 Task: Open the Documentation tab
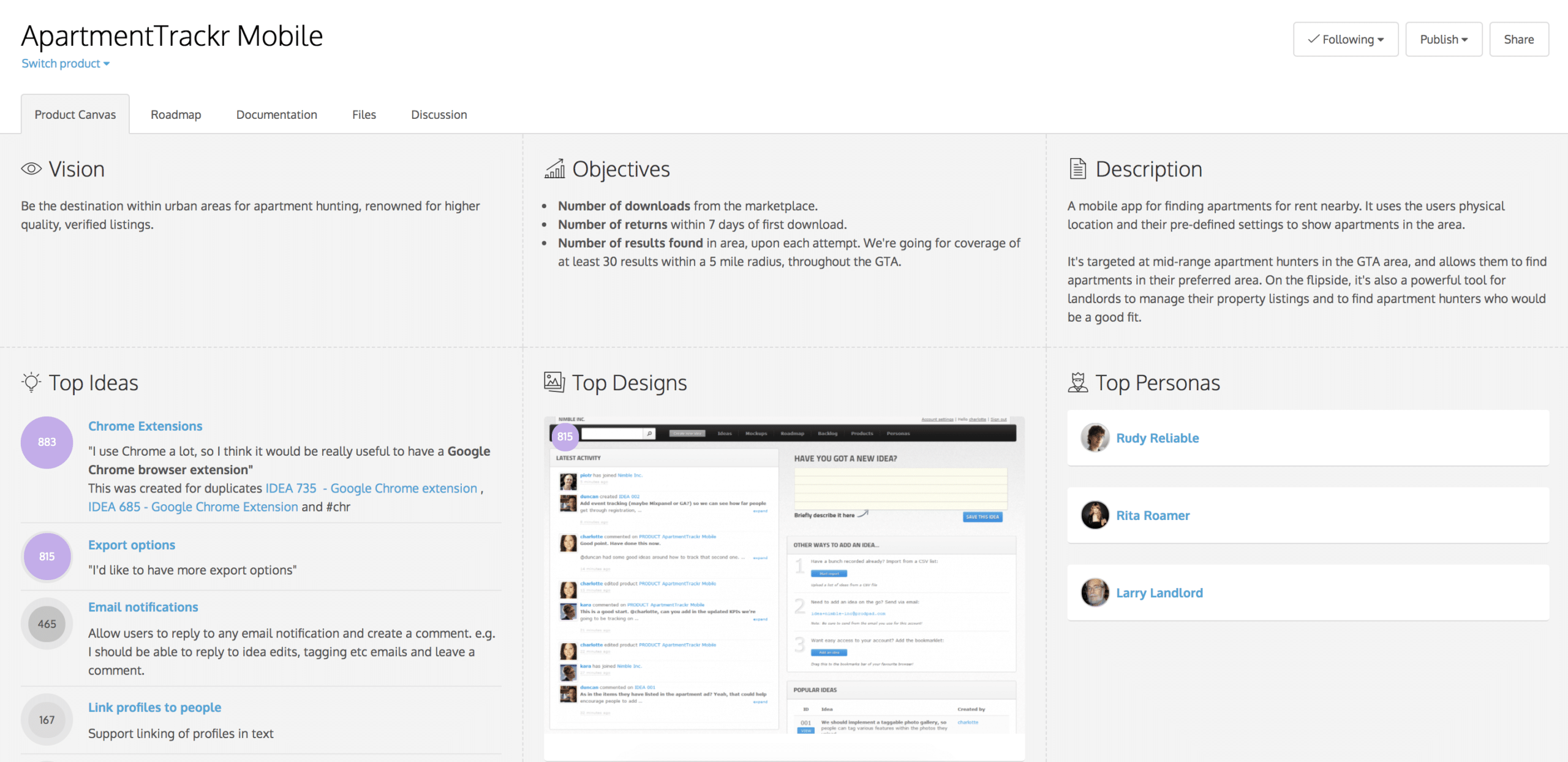click(x=277, y=115)
